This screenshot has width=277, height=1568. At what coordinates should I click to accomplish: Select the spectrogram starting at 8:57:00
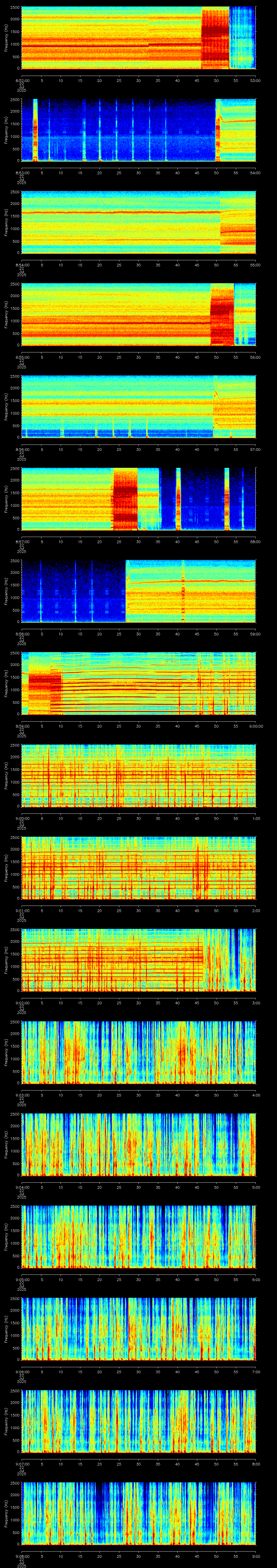(x=138, y=499)
